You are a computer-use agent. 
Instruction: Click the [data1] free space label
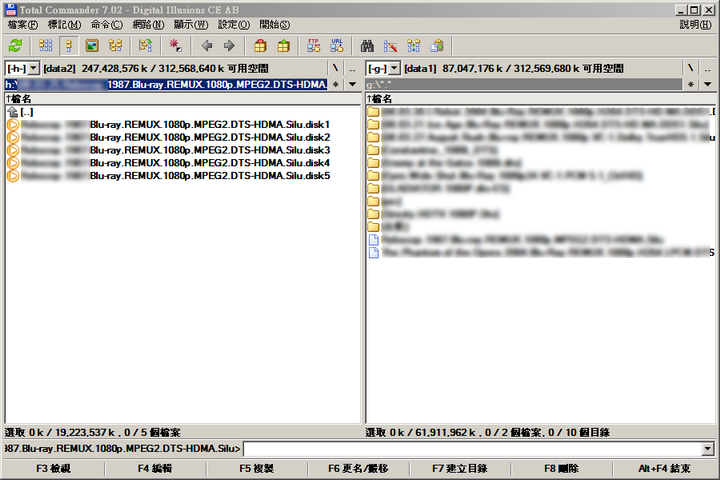[x=514, y=68]
